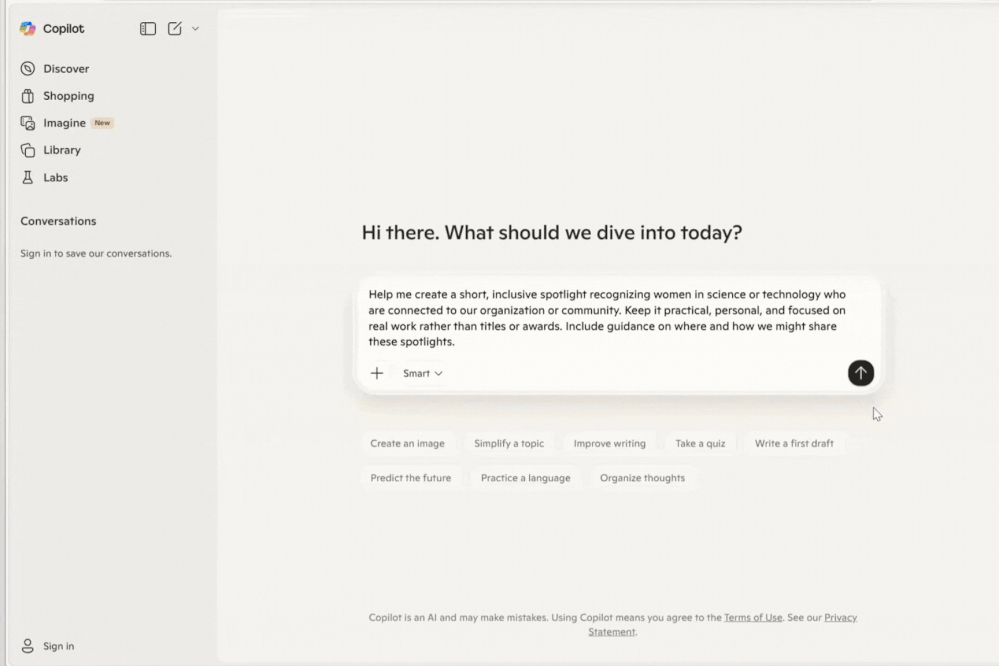Go to Imagine page
This screenshot has width=999, height=666.
[x=64, y=123]
